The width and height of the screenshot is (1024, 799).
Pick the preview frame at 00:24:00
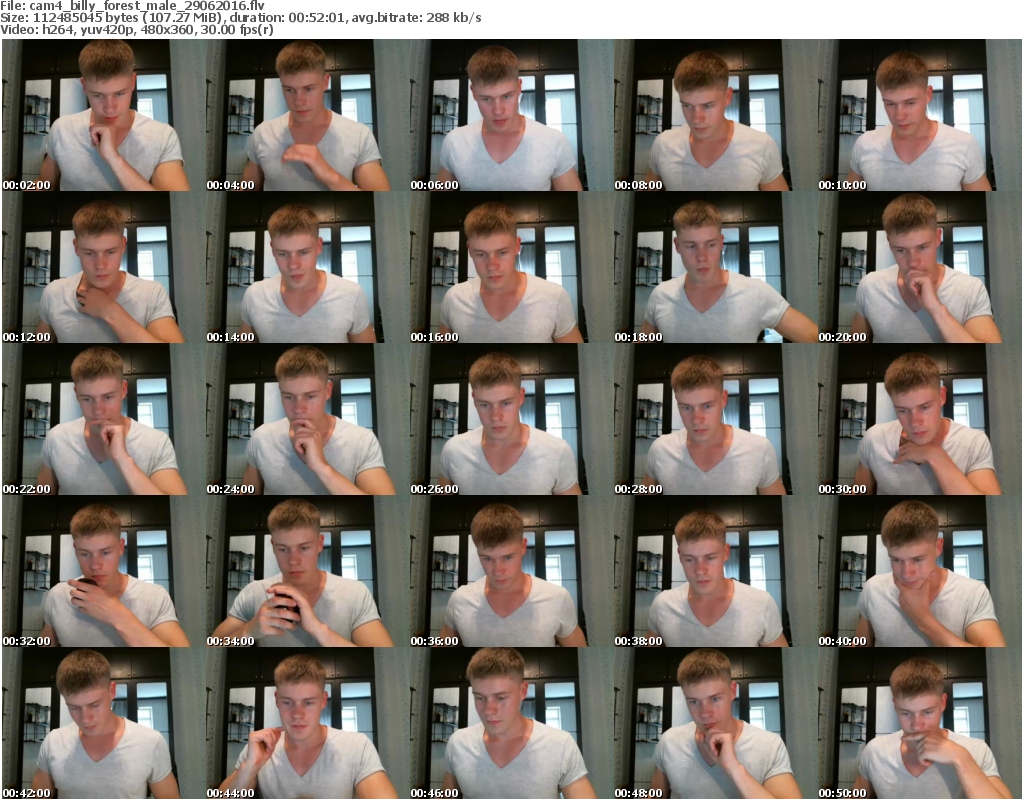[308, 419]
